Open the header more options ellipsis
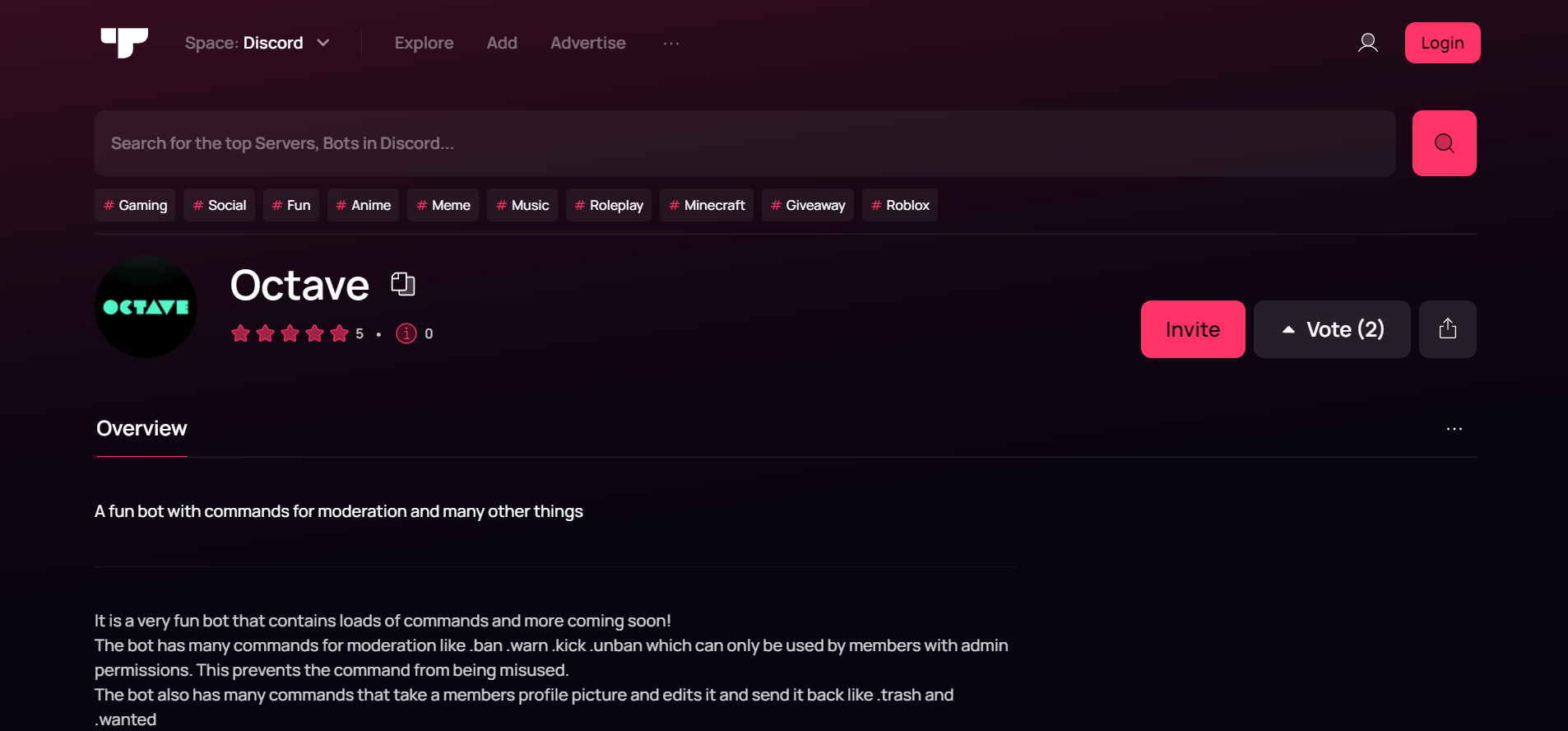 (671, 43)
